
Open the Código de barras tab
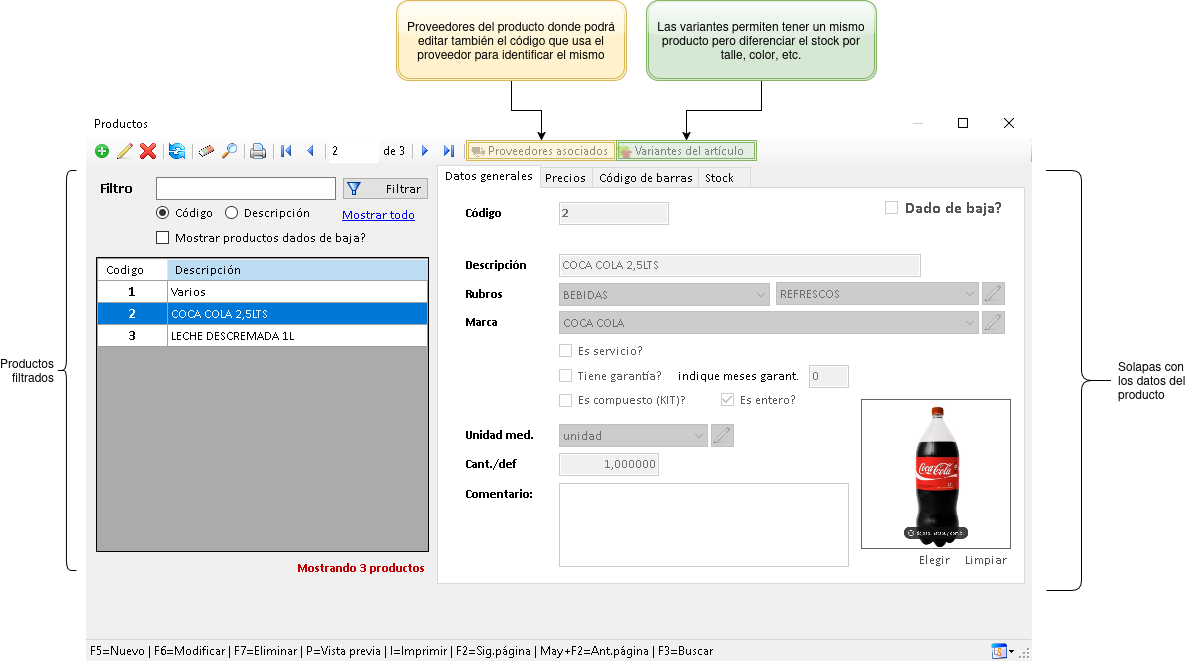[645, 178]
